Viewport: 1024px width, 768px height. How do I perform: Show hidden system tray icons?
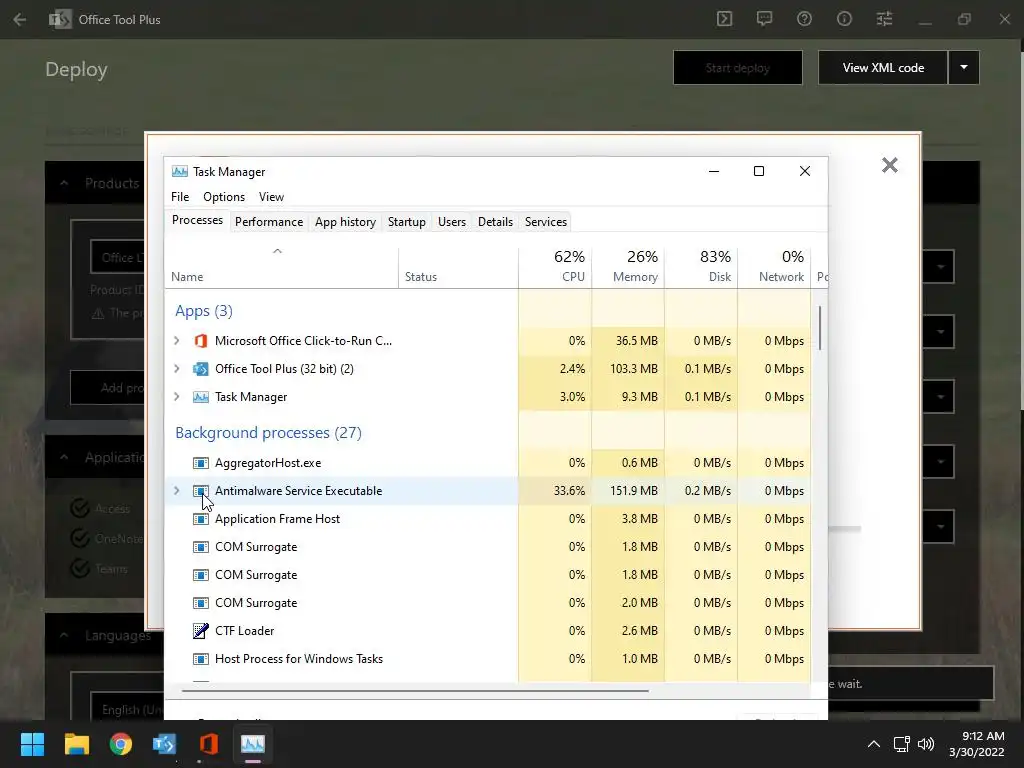tap(873, 744)
